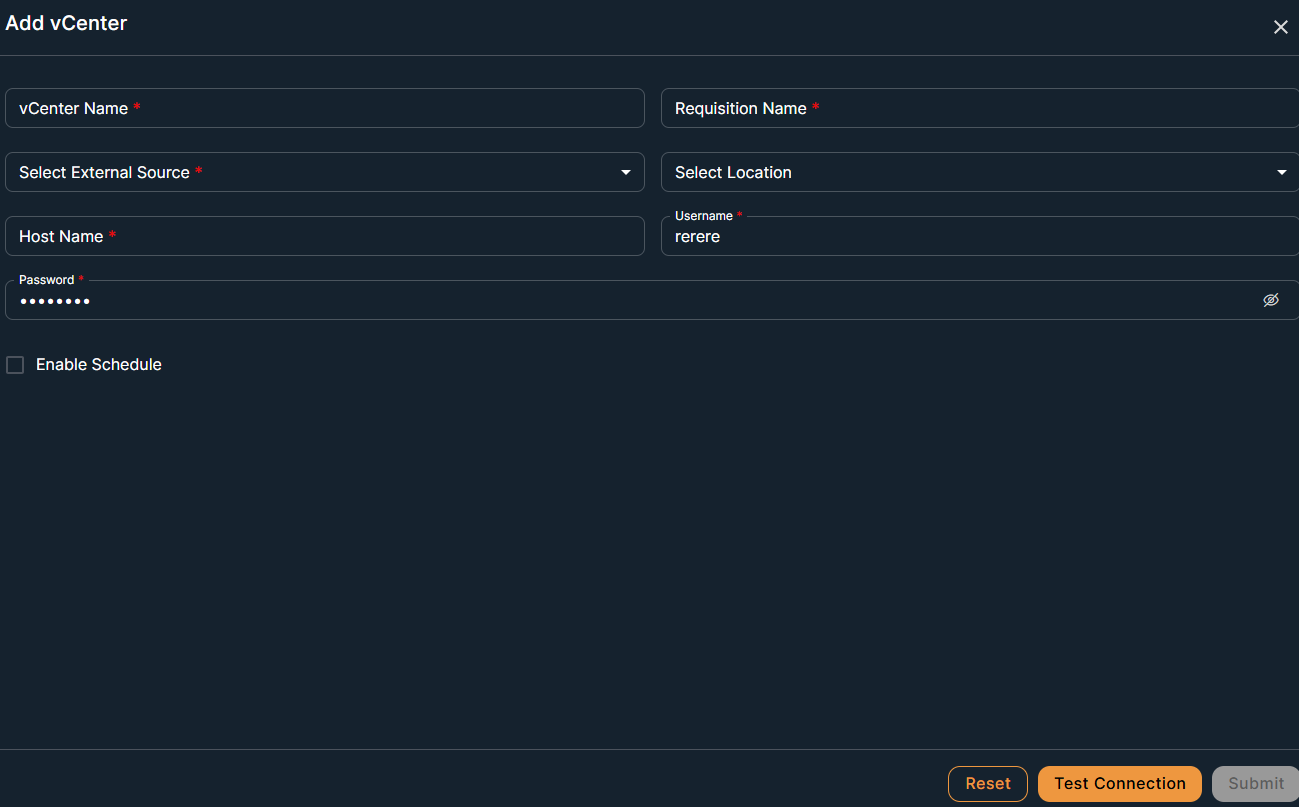Expand the Select Location dropdown
The image size is (1299, 807).
[980, 172]
